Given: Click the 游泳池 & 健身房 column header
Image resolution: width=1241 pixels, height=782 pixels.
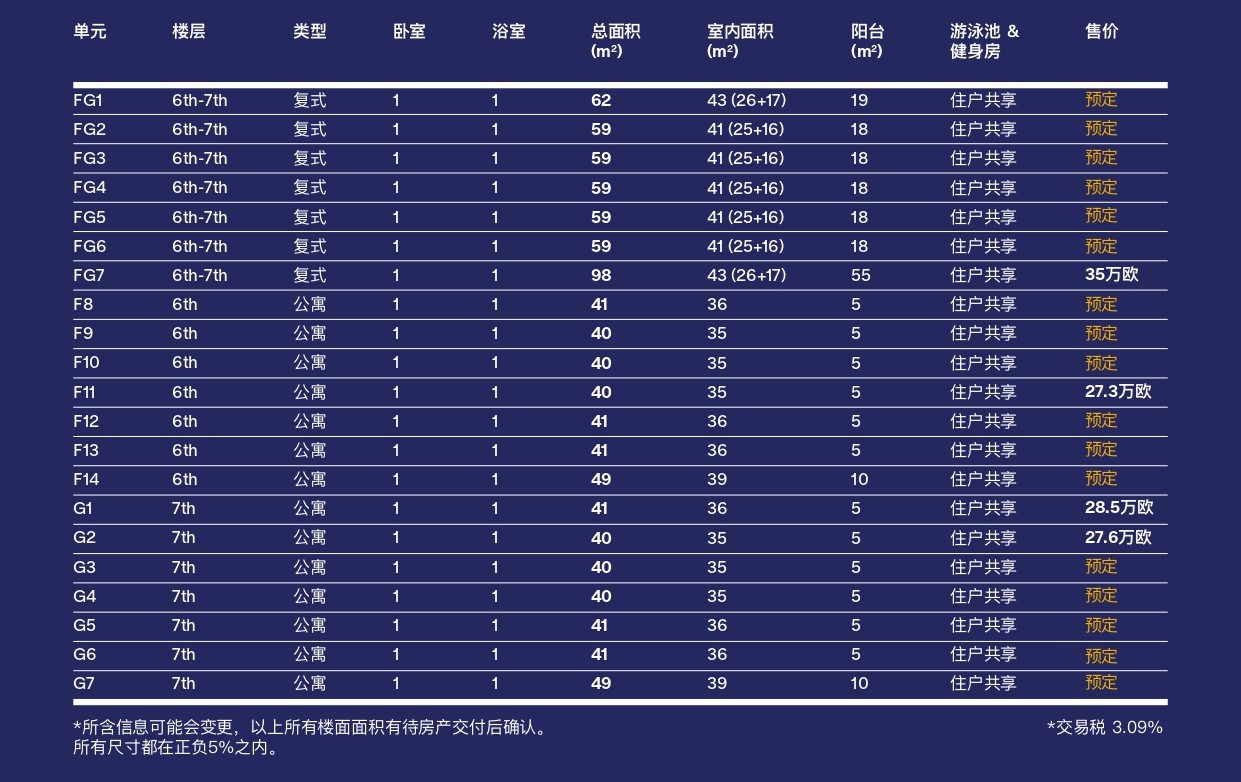Looking at the screenshot, I should pos(984,40).
